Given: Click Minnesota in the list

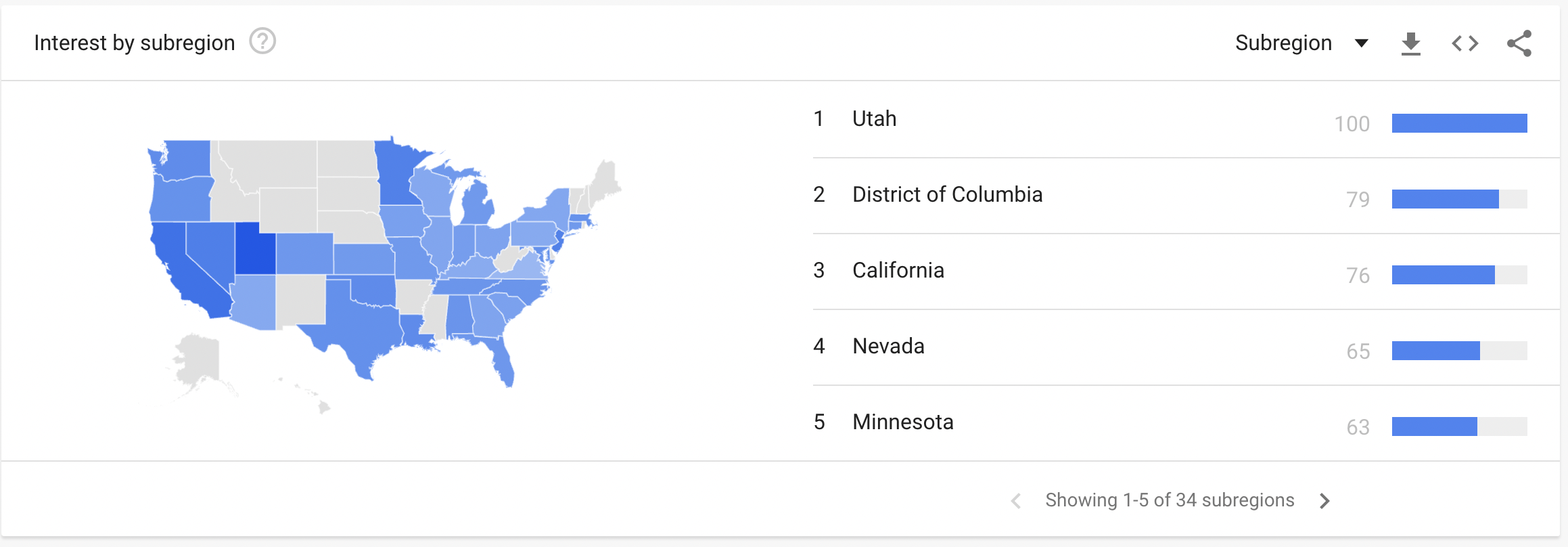Looking at the screenshot, I should pos(902,422).
